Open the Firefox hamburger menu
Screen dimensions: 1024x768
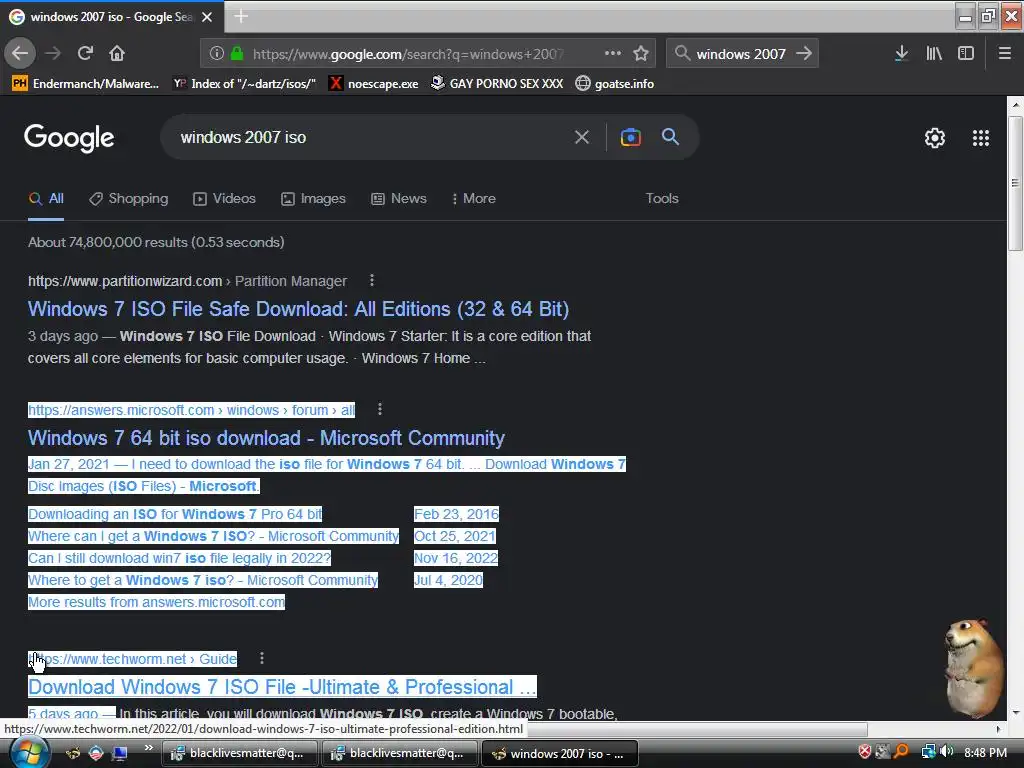[1005, 54]
